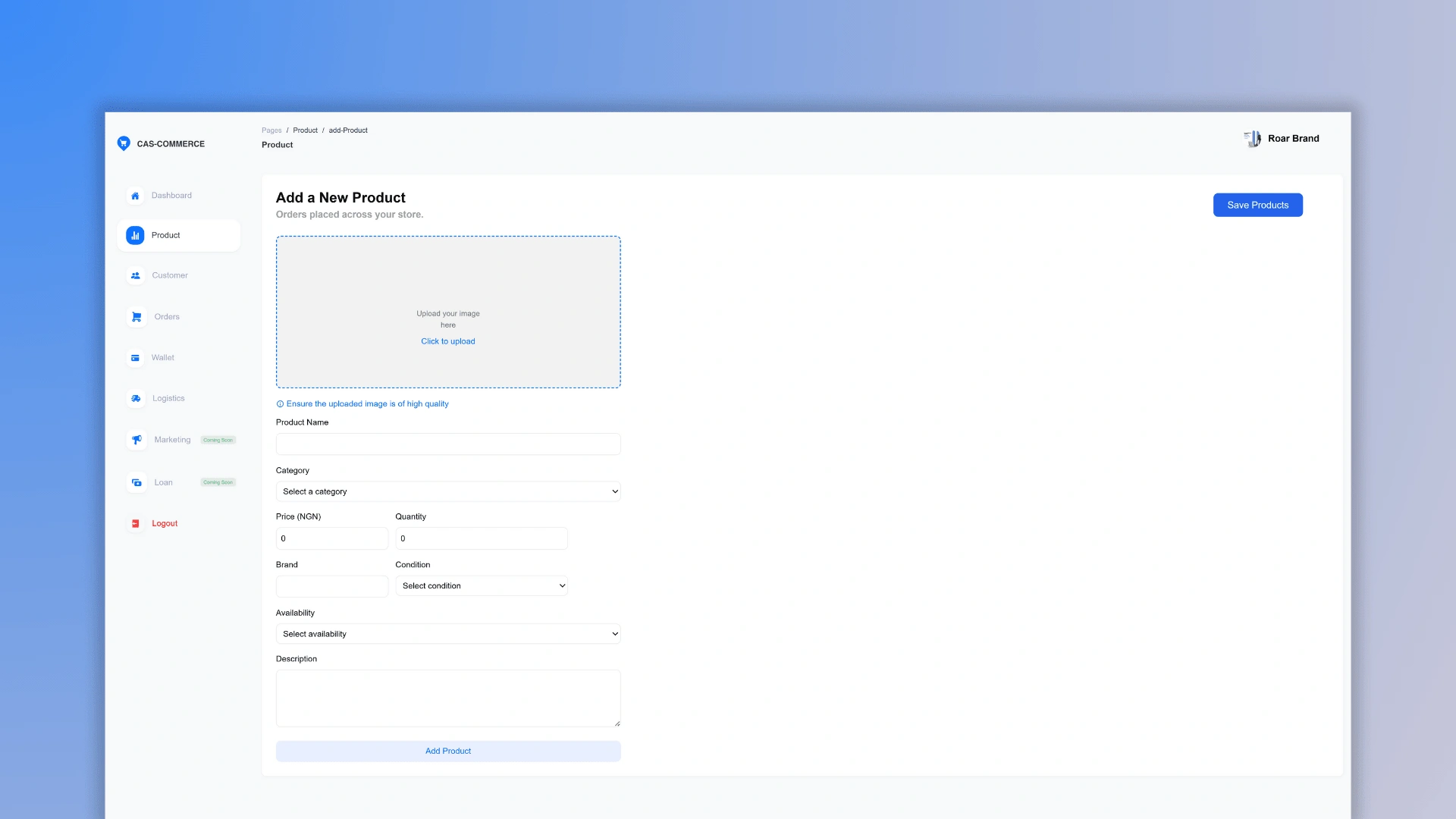The image size is (1456, 819).
Task: Select the Product sidebar item
Action: (179, 236)
